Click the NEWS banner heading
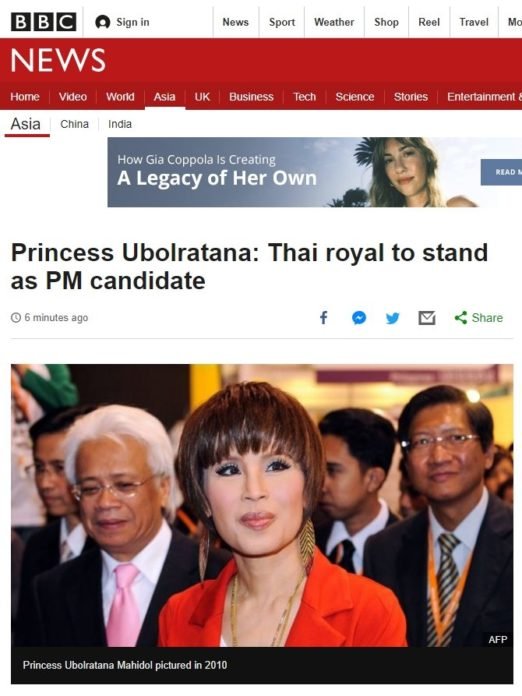Screen dimensions: 522x696 [58, 60]
